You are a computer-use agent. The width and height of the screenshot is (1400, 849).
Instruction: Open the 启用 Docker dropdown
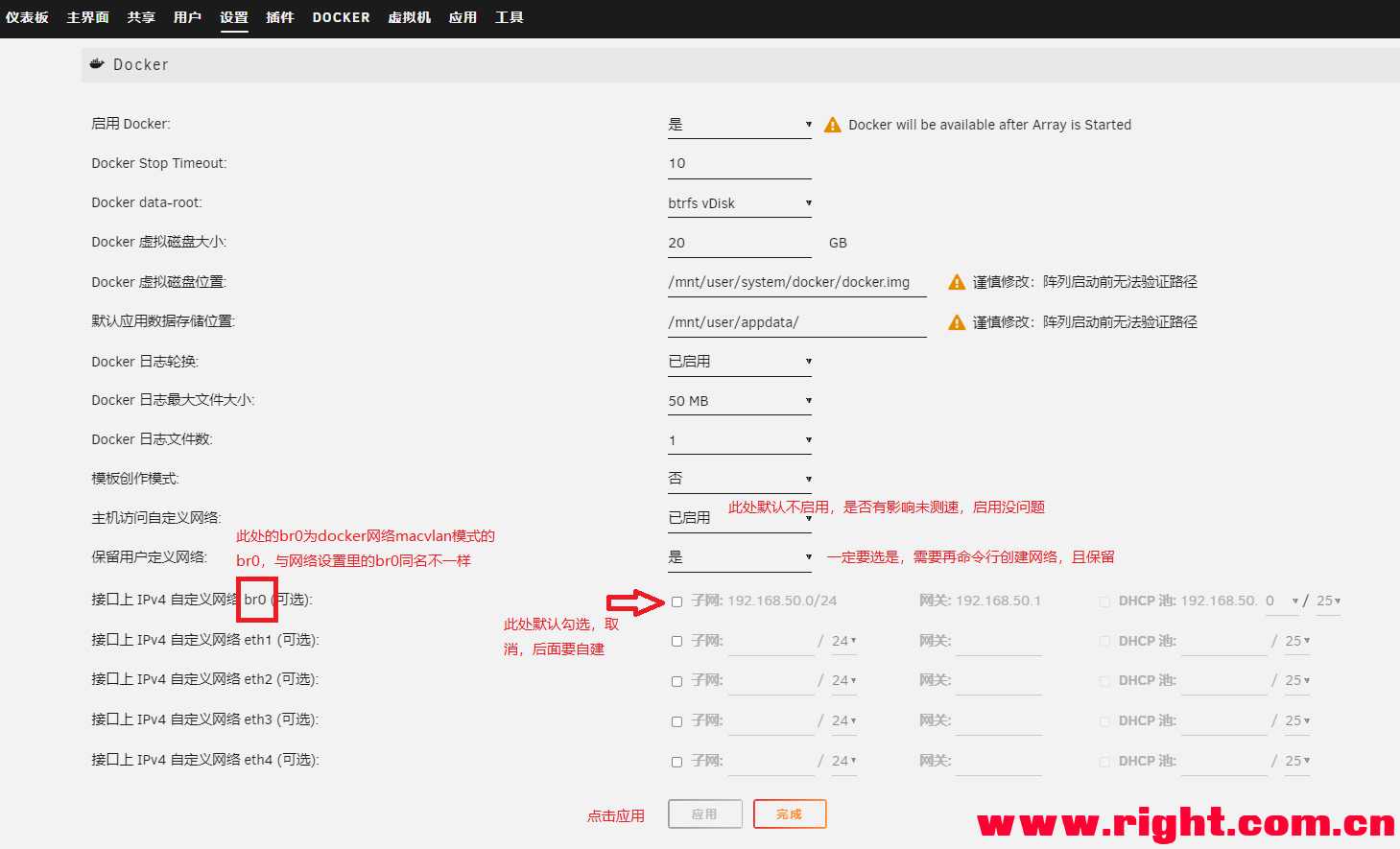(x=740, y=125)
